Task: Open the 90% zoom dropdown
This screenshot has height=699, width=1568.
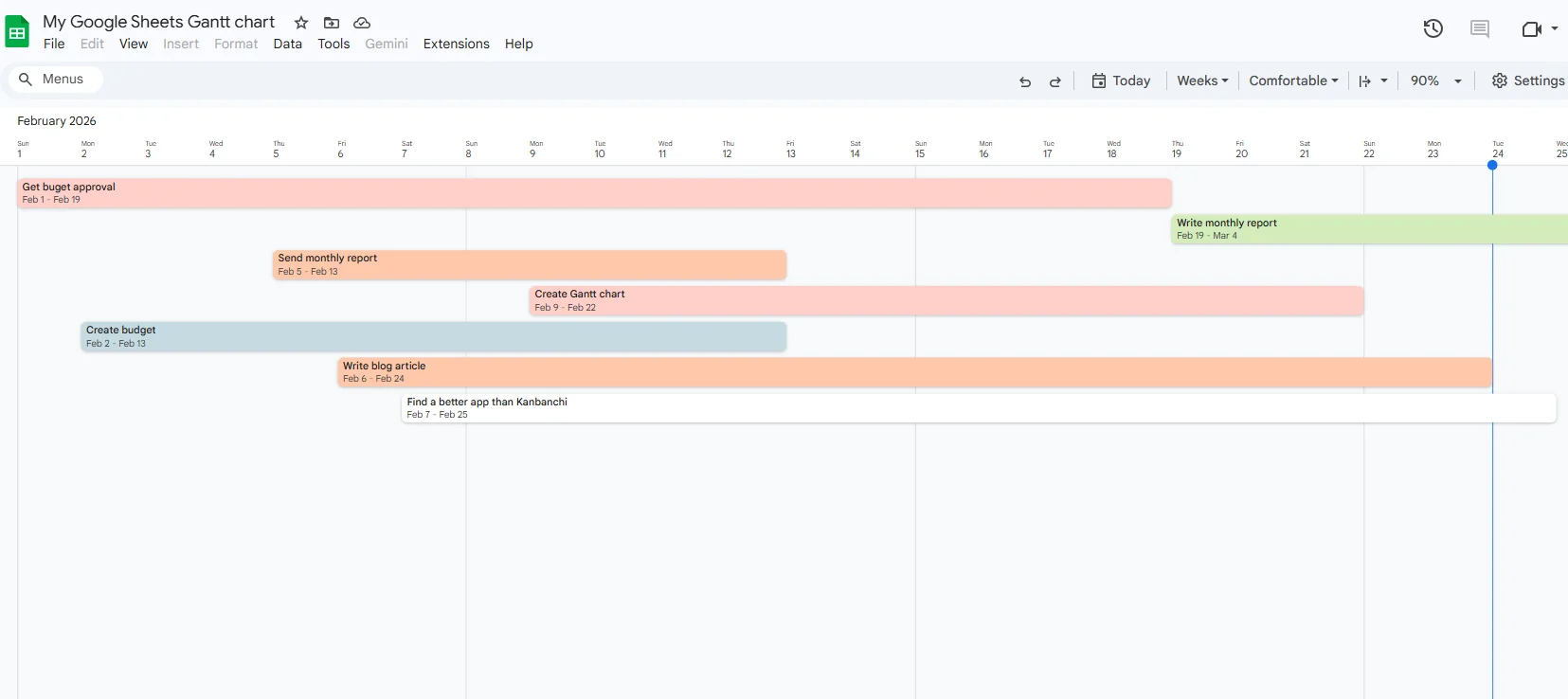Action: pos(1436,81)
